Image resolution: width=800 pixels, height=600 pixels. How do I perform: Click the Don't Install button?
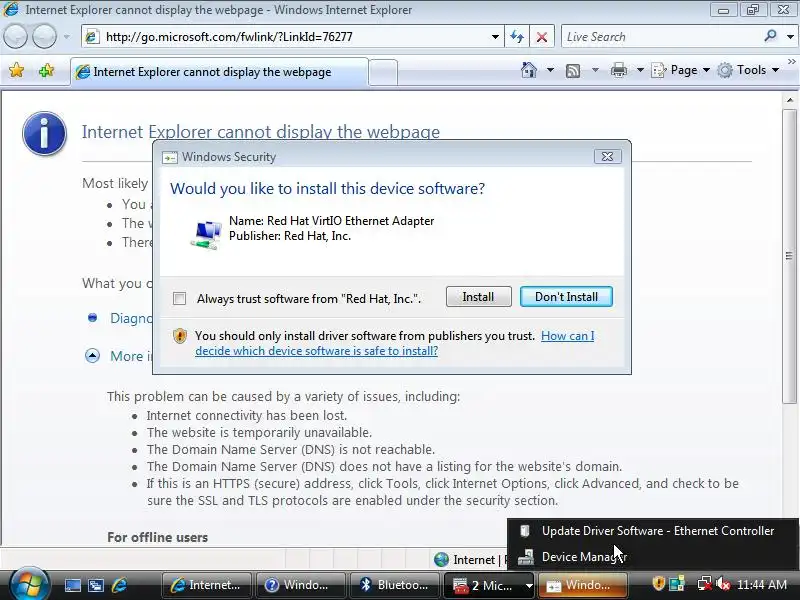coord(566,297)
